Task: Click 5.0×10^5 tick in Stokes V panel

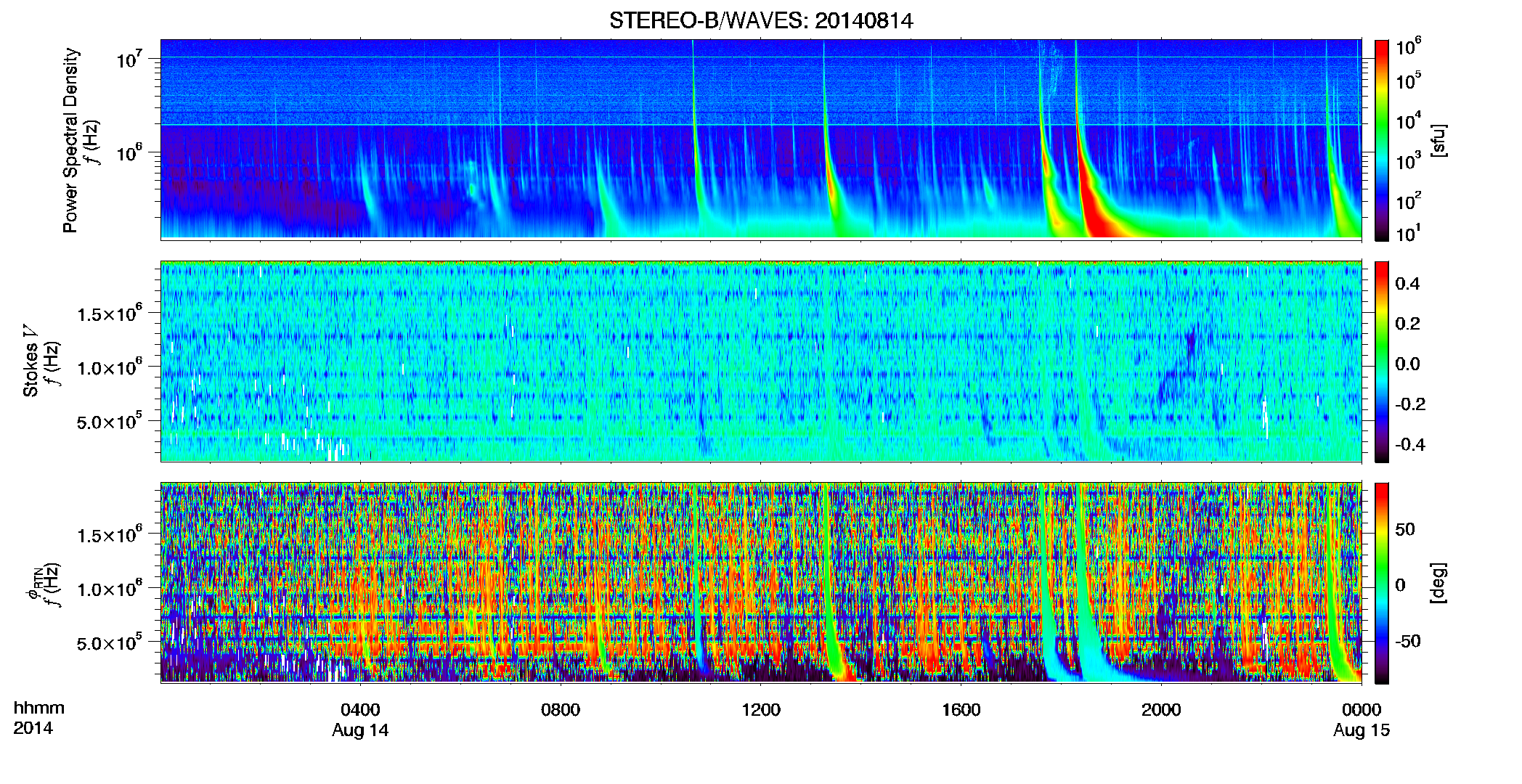Action: (110, 421)
